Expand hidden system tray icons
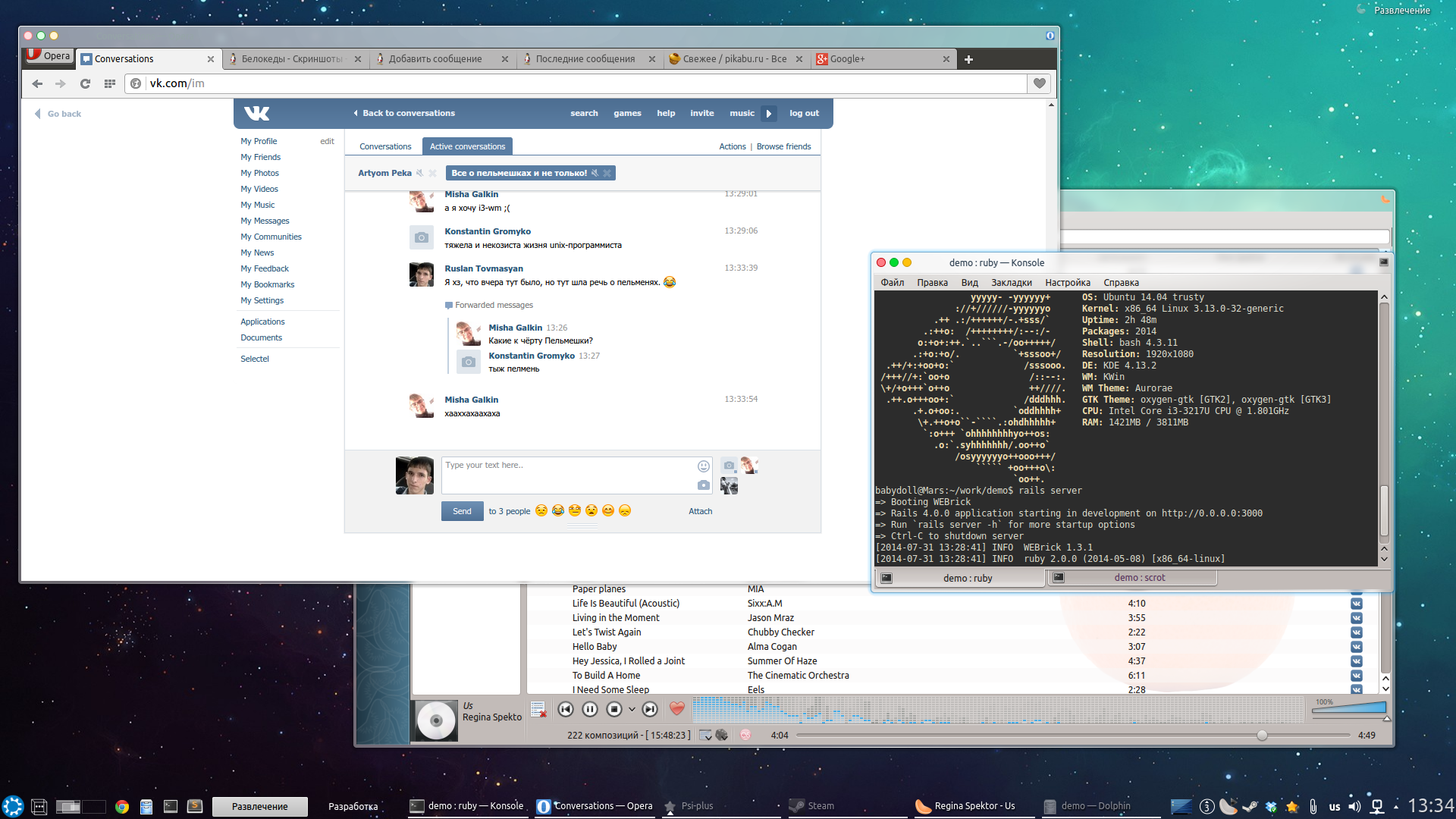This screenshot has width=1456, height=819. [x=1396, y=807]
